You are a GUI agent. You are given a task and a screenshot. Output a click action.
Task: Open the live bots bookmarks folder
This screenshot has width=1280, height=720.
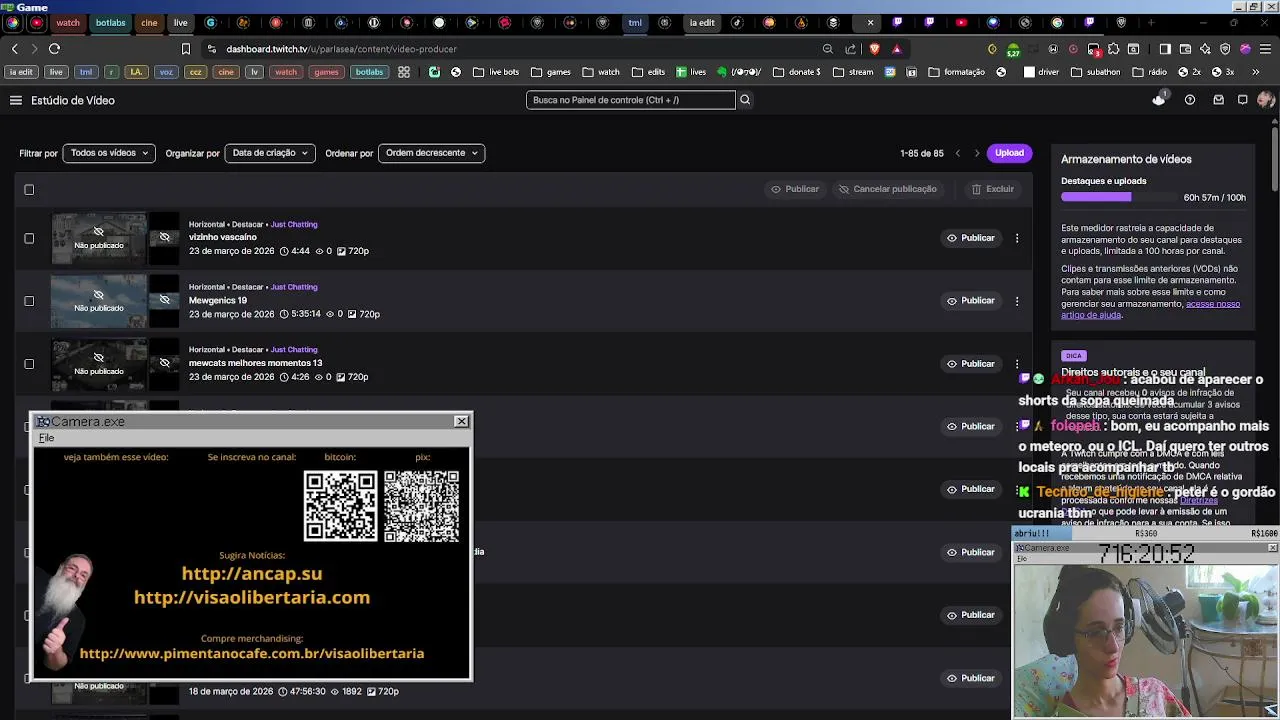point(496,72)
